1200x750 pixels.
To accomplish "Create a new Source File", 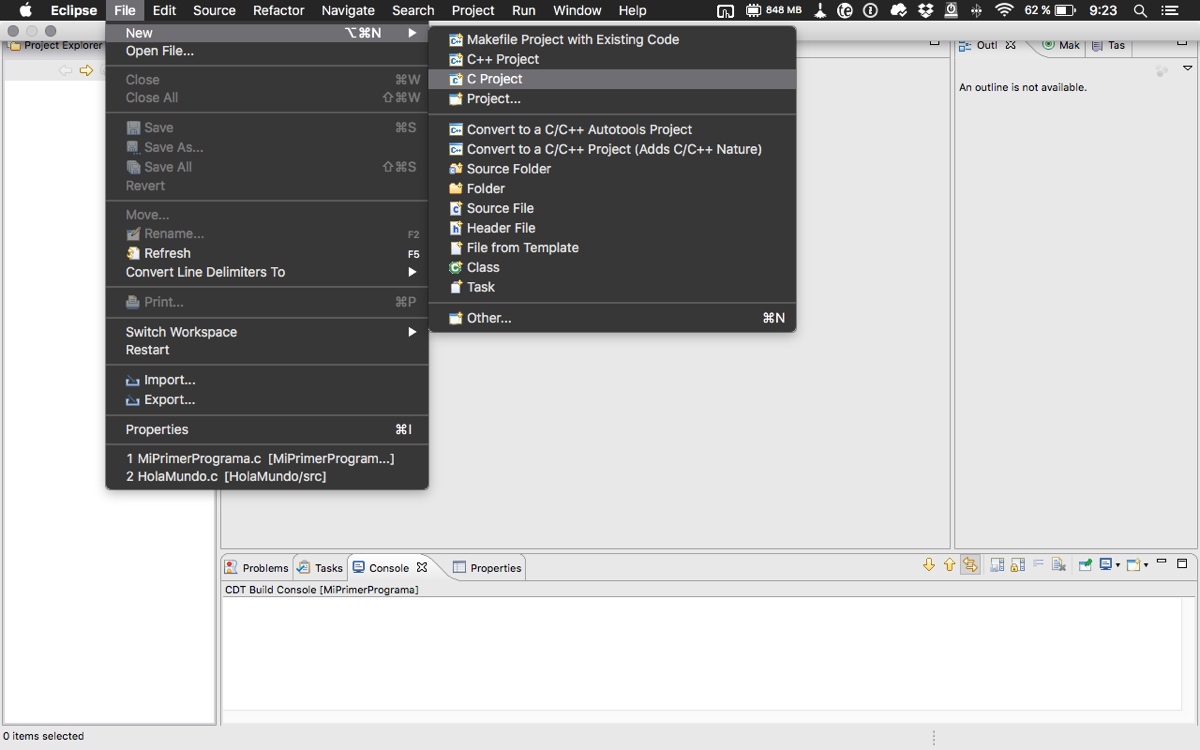I will pyautogui.click(x=612, y=208).
